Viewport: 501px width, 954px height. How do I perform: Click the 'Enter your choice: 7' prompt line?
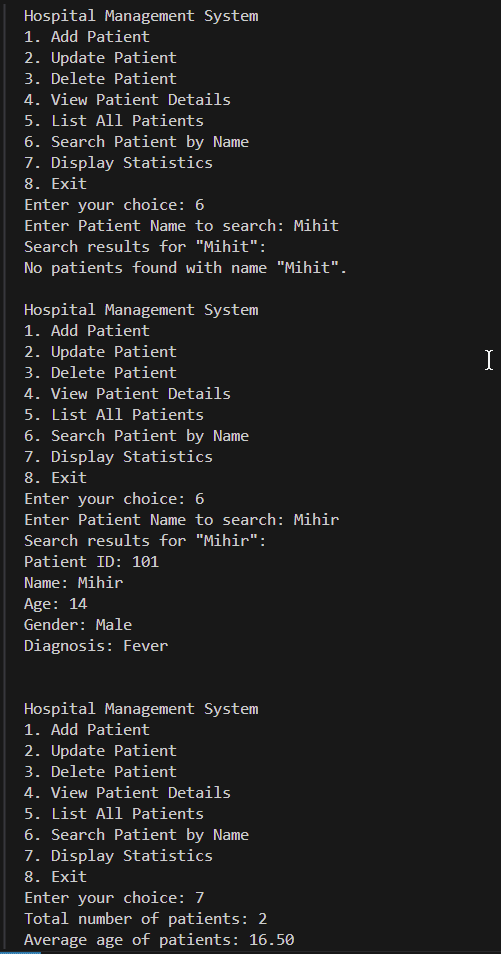pyautogui.click(x=114, y=897)
